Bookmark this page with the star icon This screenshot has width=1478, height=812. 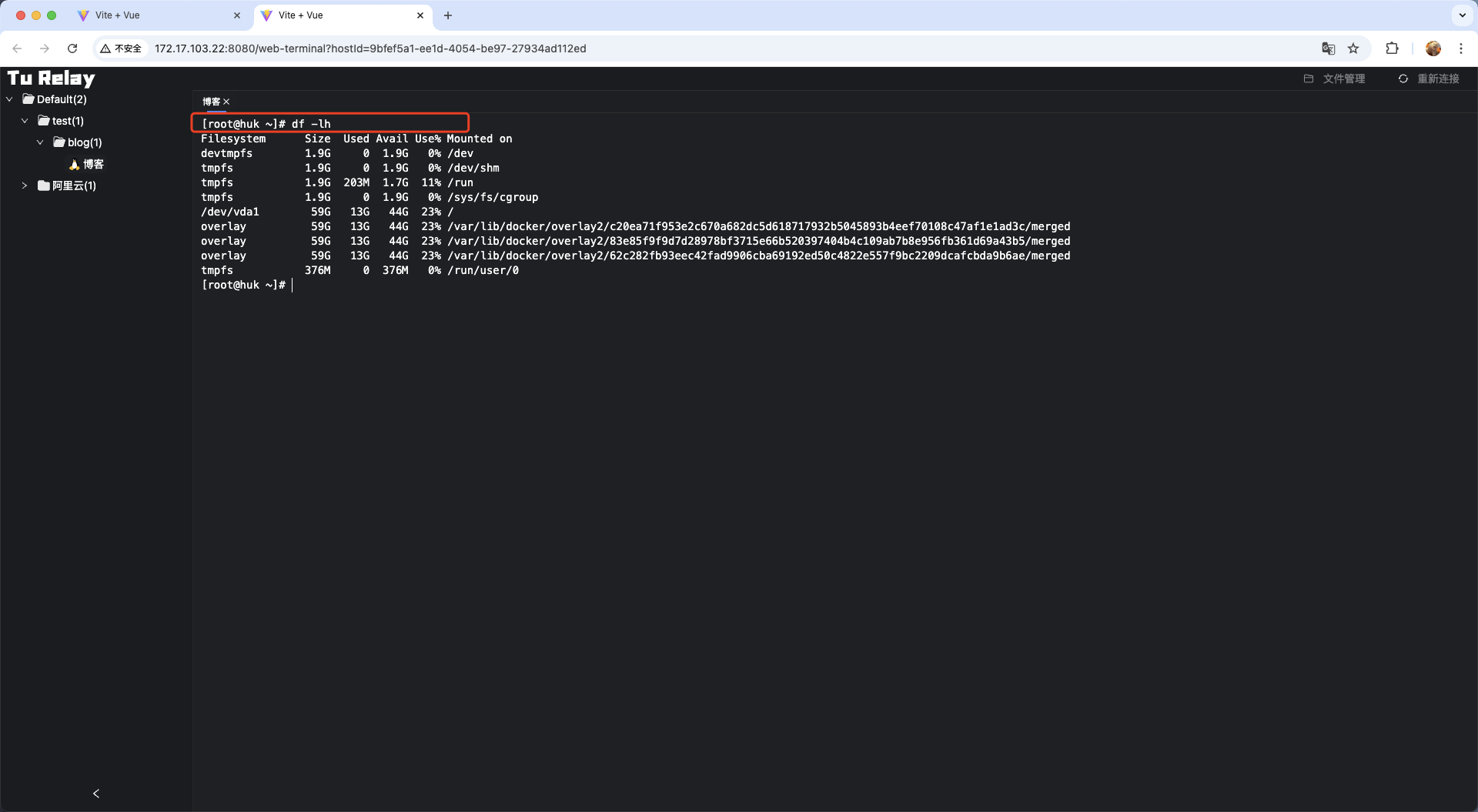pos(1353,48)
